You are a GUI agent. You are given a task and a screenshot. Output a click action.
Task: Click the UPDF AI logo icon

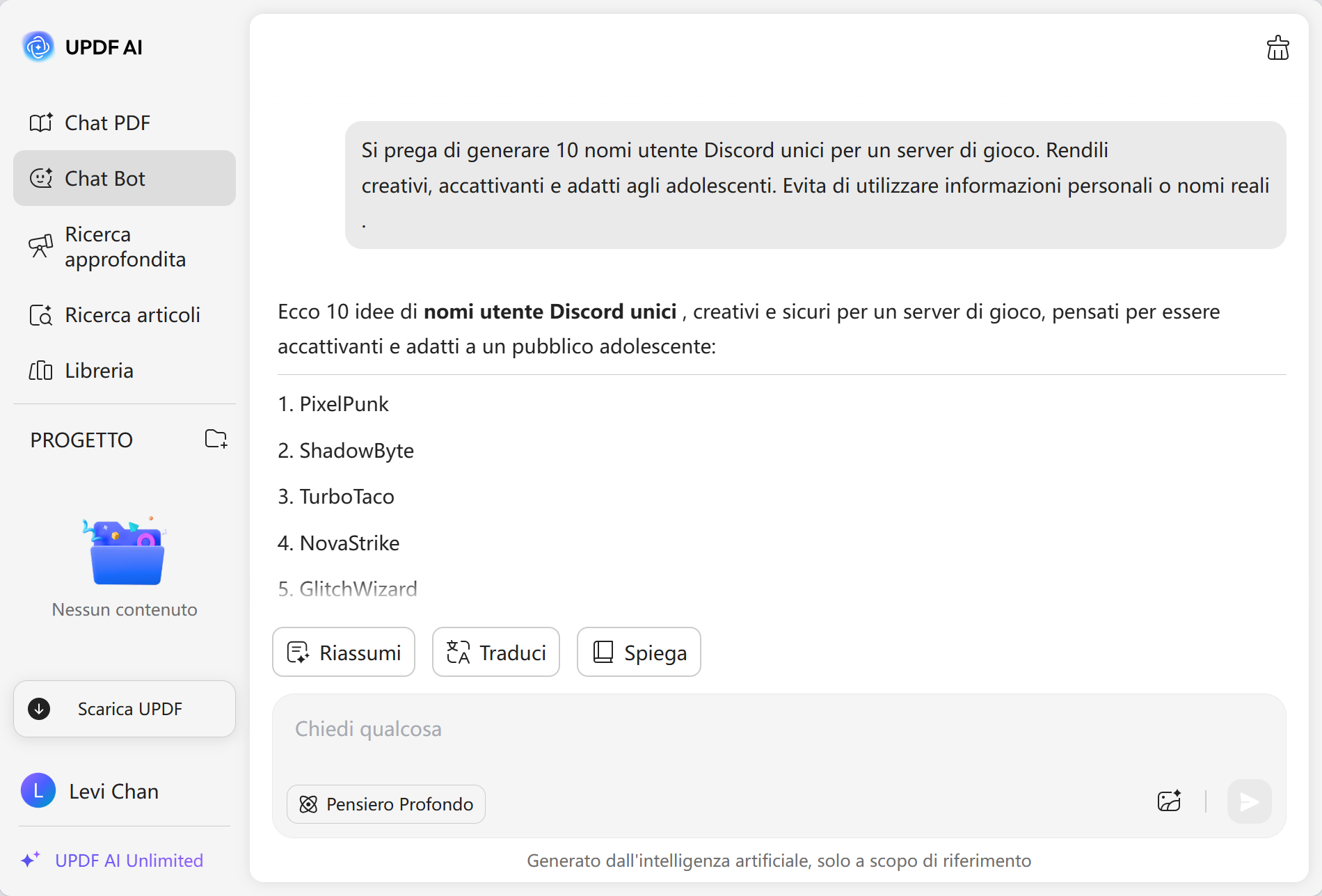click(38, 47)
